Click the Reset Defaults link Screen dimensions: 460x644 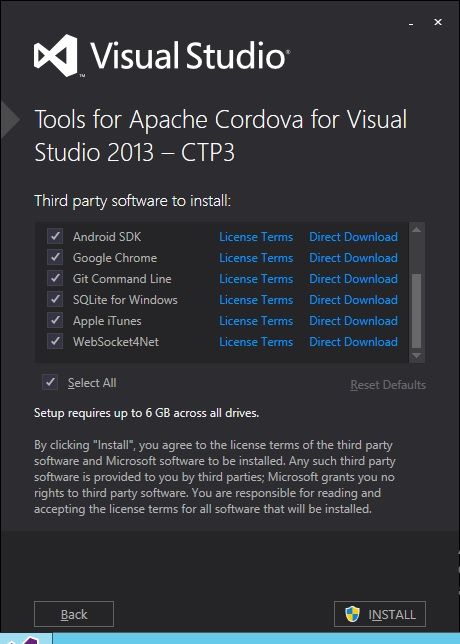[388, 385]
